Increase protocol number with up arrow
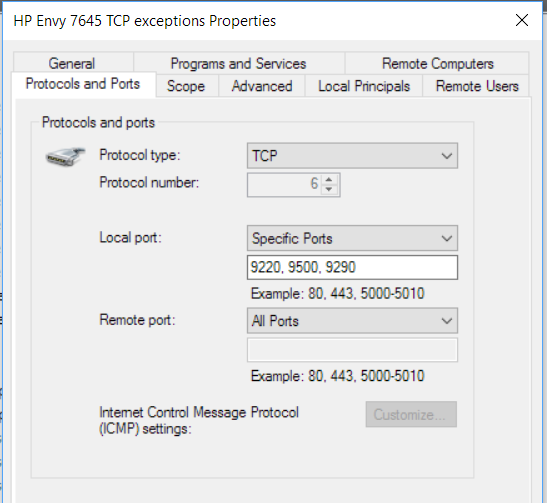The width and height of the screenshot is (547, 503). 329,179
